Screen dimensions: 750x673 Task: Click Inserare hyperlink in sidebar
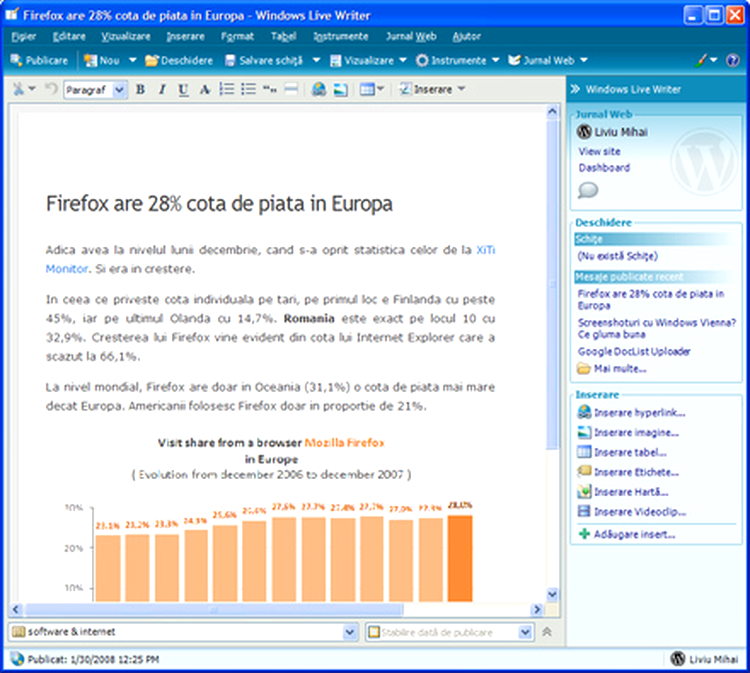click(x=631, y=412)
